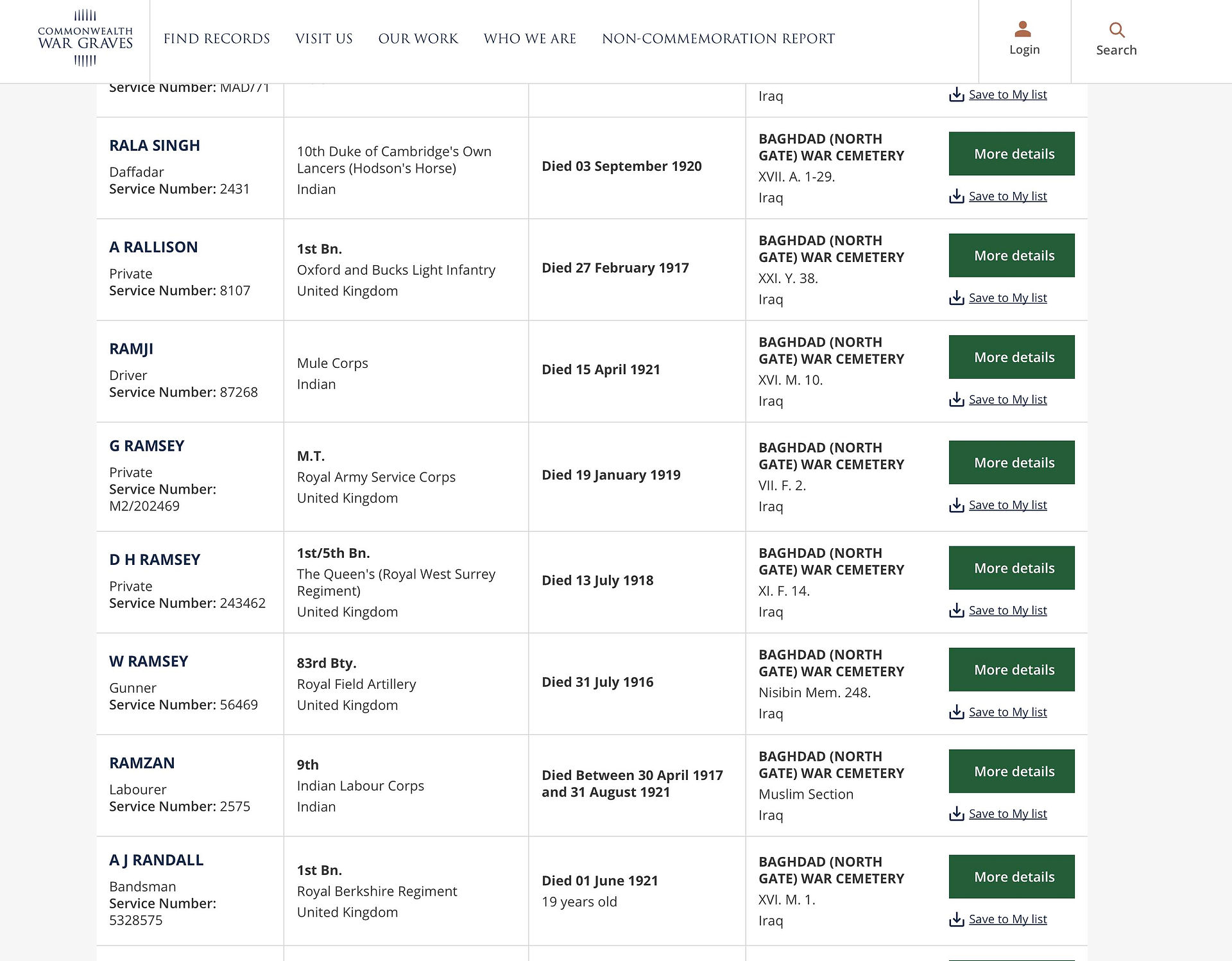Select text 'Died 13 July 1918'
Image resolution: width=1232 pixels, height=961 pixels.
(597, 580)
